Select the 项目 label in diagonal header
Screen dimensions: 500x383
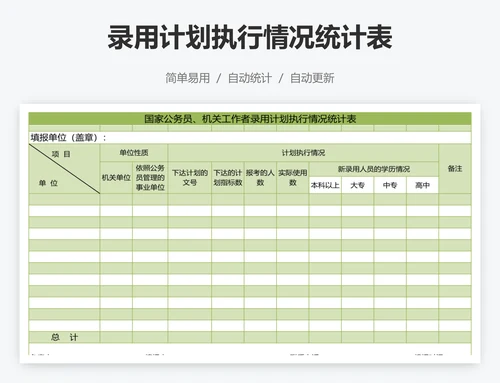click(x=61, y=154)
